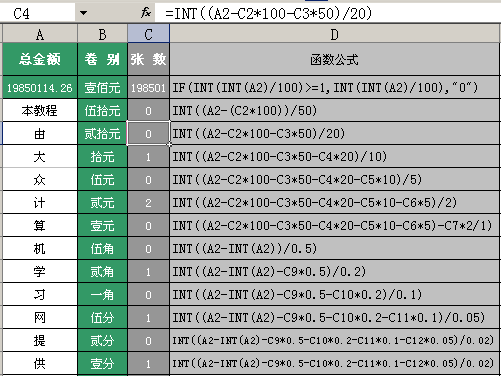Click the formula cell ending in -C6*5)/2)

coord(334,202)
